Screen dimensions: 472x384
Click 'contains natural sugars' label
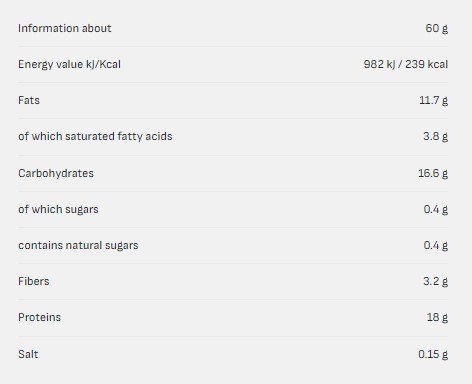click(78, 245)
